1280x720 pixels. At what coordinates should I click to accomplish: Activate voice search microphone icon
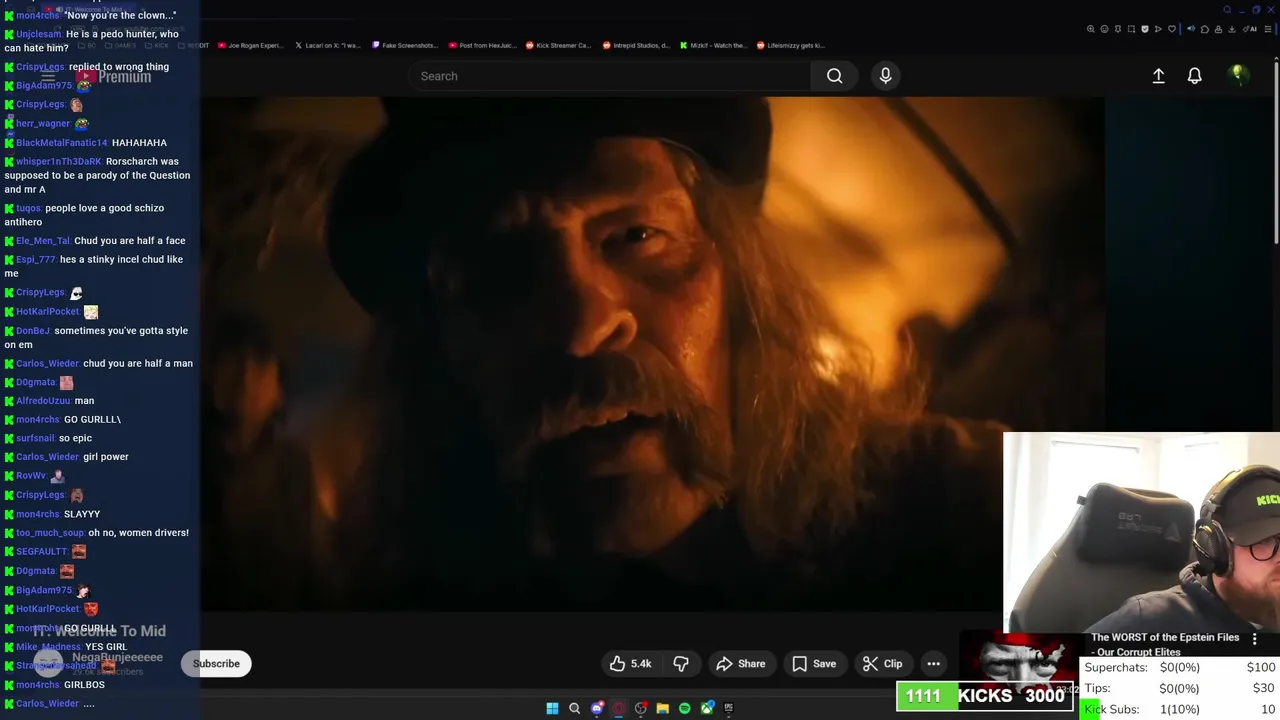885,76
